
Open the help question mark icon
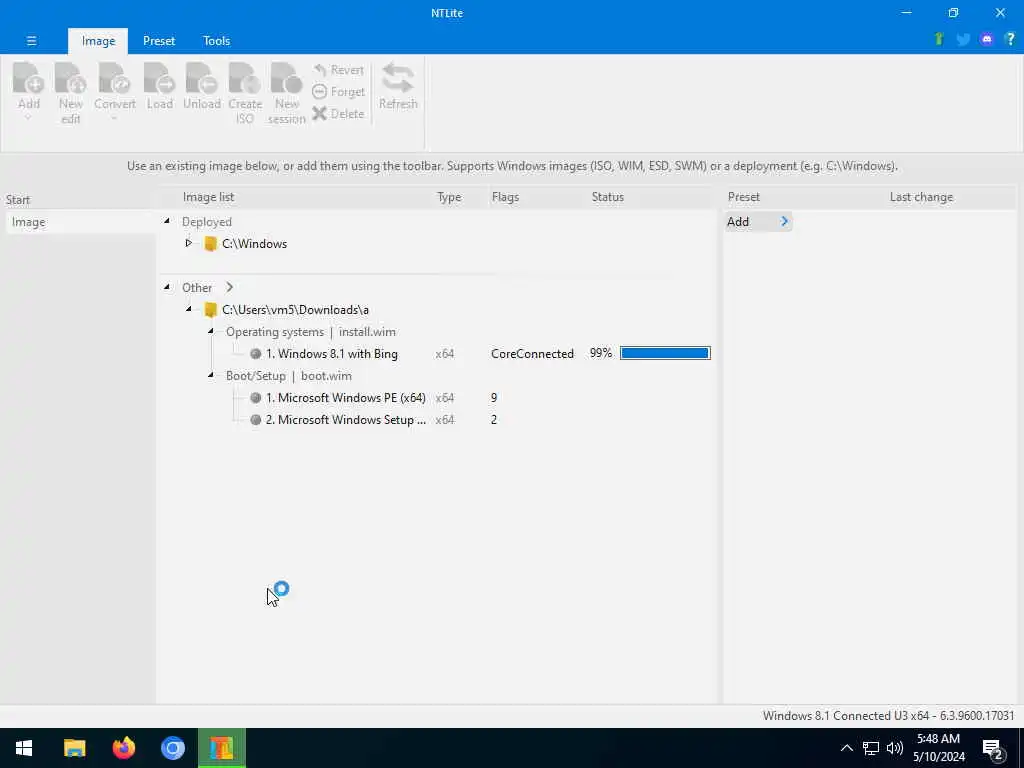(x=1010, y=40)
